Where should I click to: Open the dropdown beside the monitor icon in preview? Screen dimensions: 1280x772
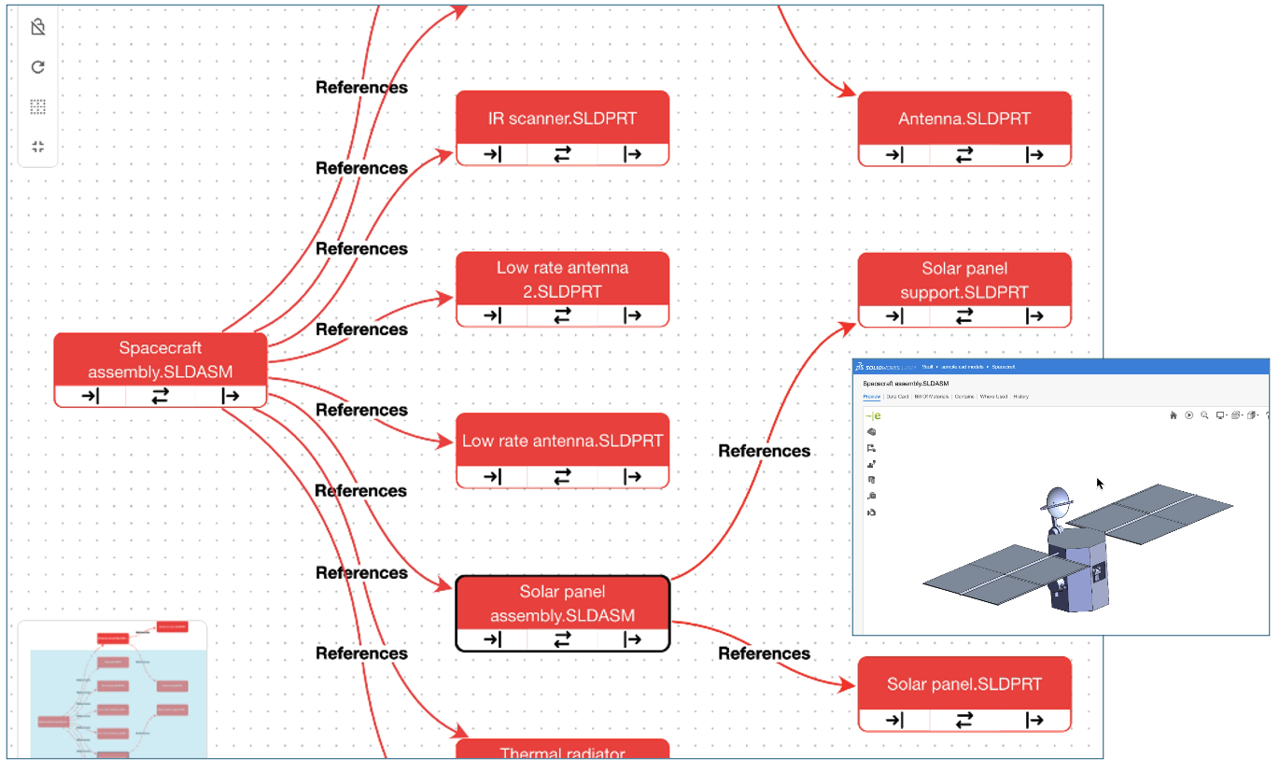1228,415
